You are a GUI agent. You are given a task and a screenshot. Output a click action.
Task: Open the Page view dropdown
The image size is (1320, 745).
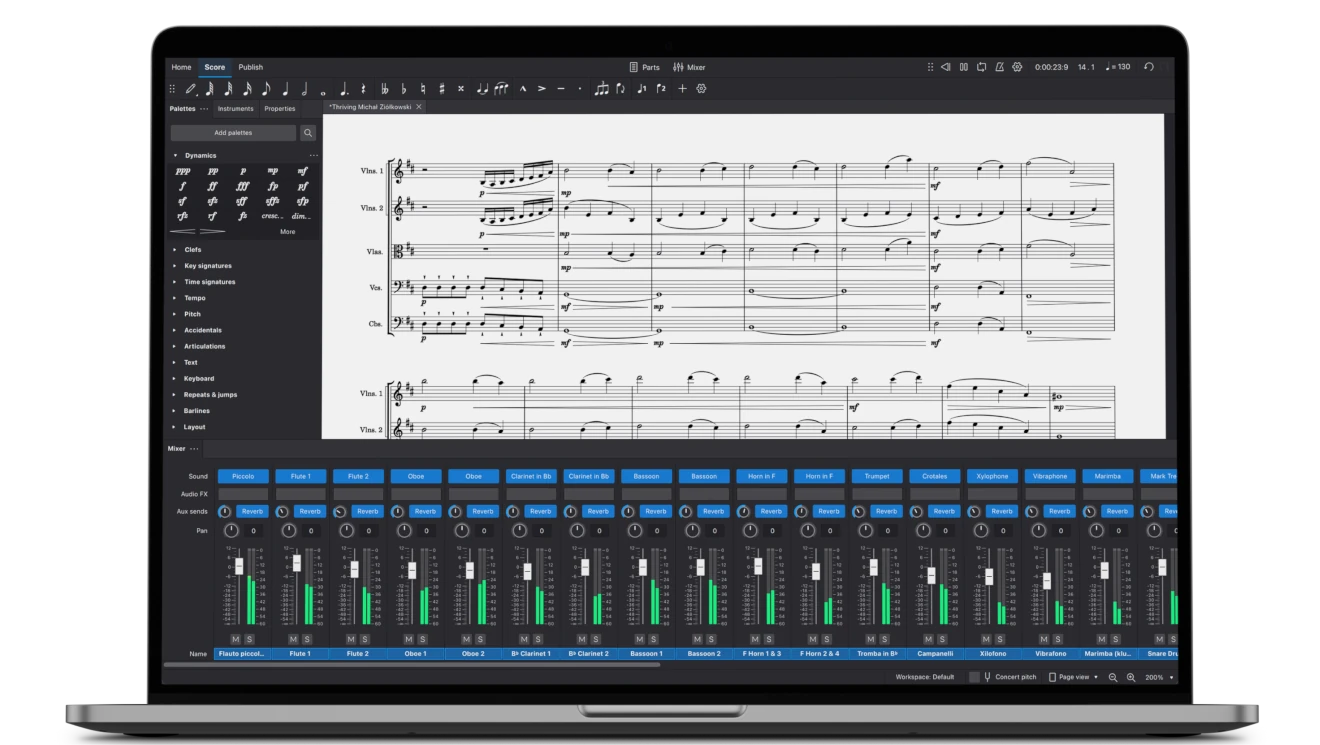[1073, 677]
